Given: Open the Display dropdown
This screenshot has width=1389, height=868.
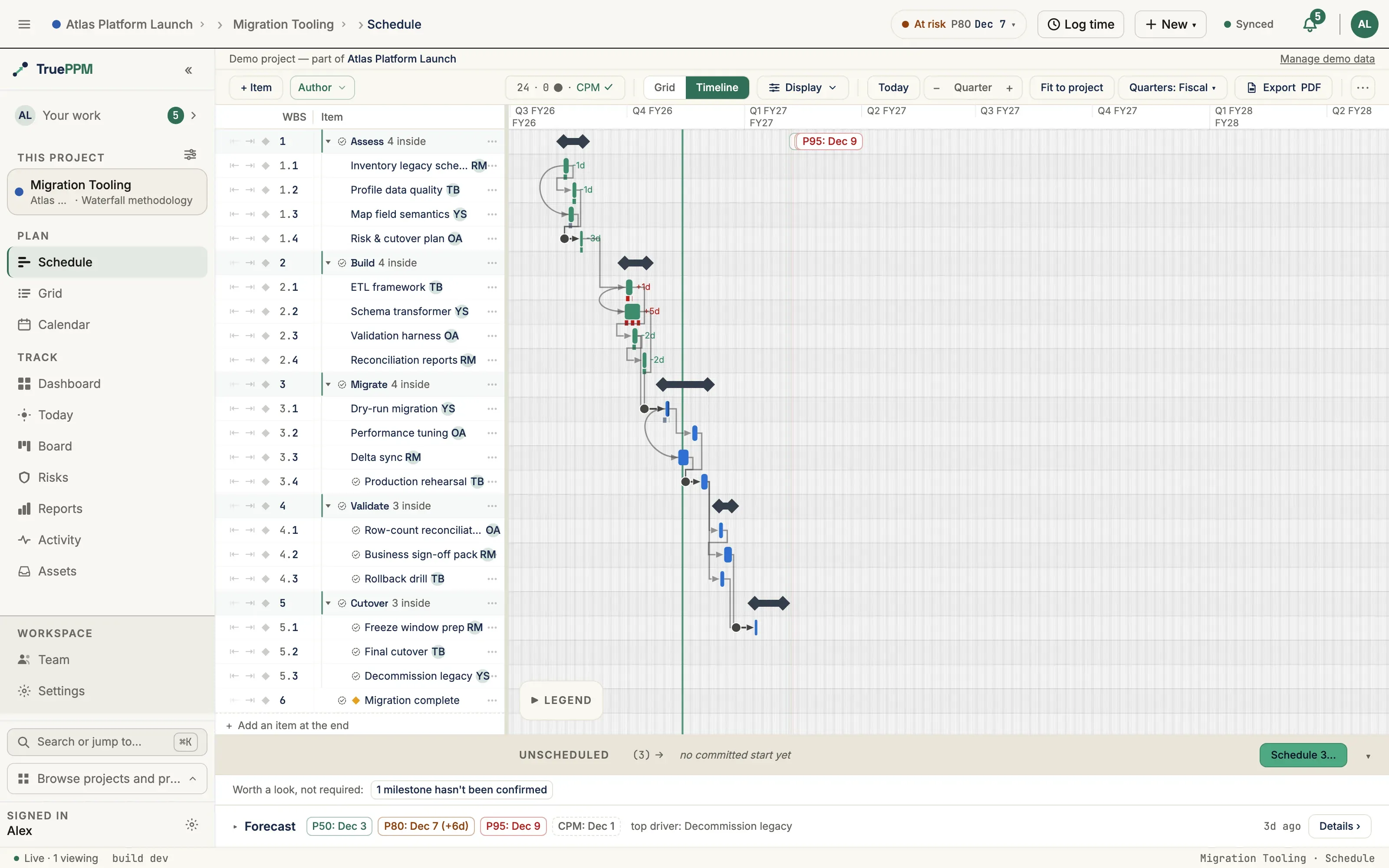Looking at the screenshot, I should pyautogui.click(x=803, y=87).
